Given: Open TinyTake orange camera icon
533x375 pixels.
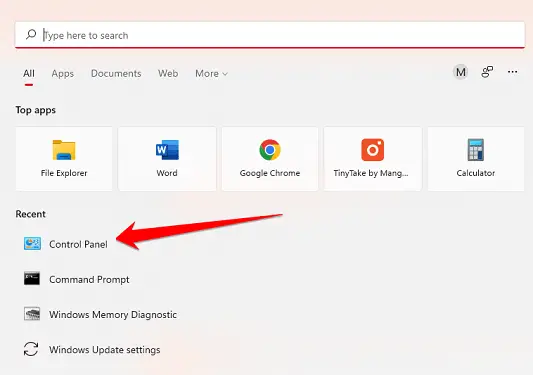Looking at the screenshot, I should [373, 150].
